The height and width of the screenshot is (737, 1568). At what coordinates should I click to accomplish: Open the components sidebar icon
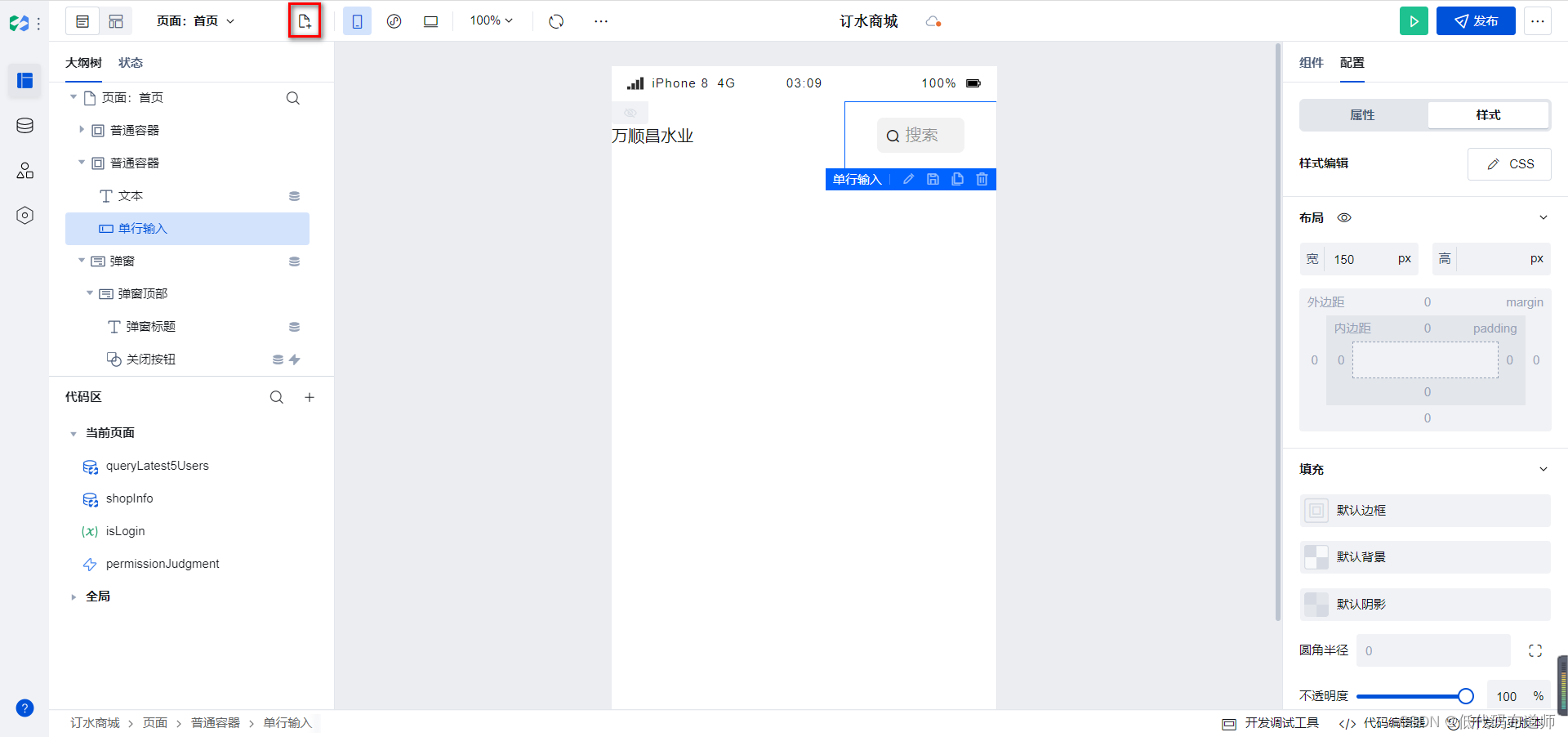pyautogui.click(x=24, y=170)
